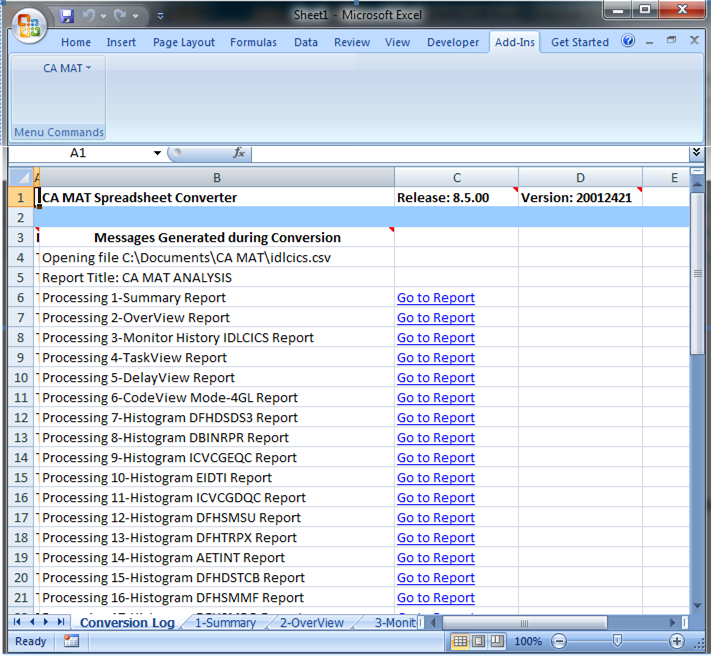The width and height of the screenshot is (712, 657).
Task: Select cell 'Report Title: CA MAT ANALYSIS'
Action: click(x=217, y=277)
